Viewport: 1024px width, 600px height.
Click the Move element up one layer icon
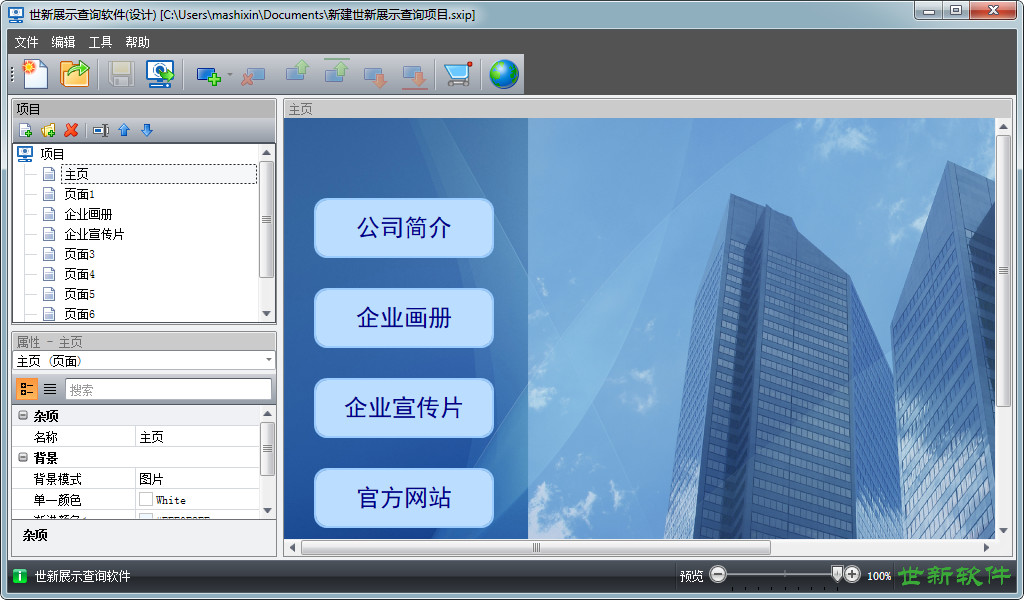click(x=298, y=71)
